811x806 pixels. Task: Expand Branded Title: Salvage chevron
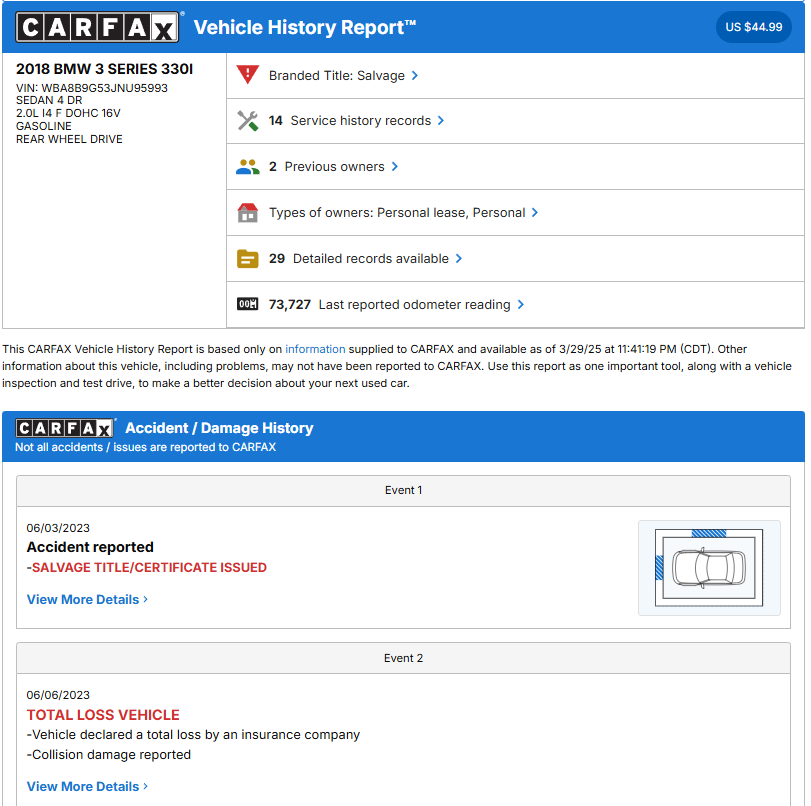point(415,75)
